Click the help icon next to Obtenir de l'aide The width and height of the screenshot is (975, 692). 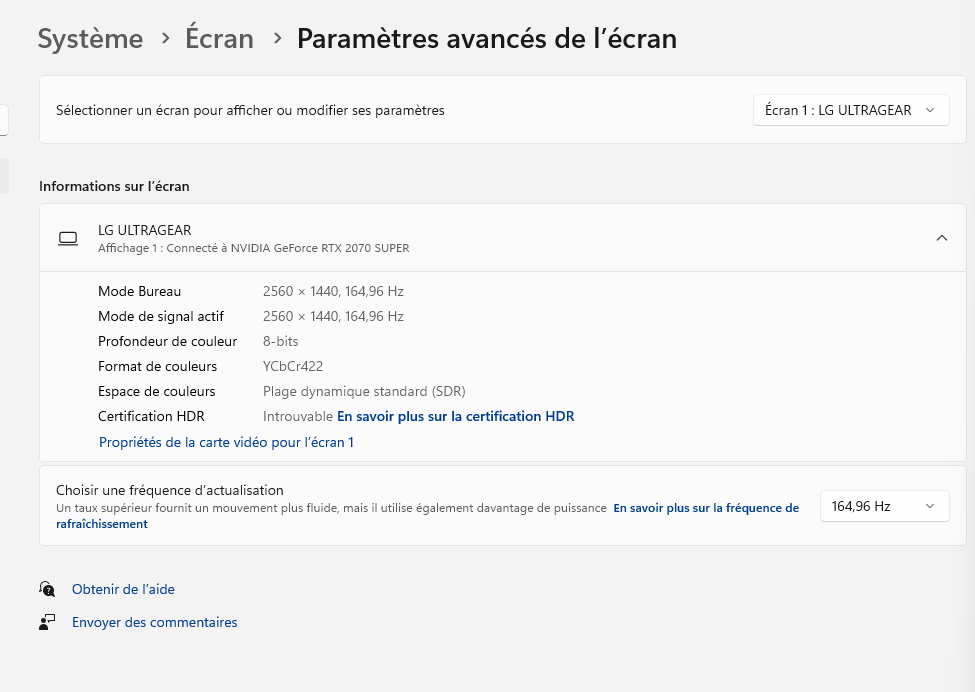tap(48, 589)
